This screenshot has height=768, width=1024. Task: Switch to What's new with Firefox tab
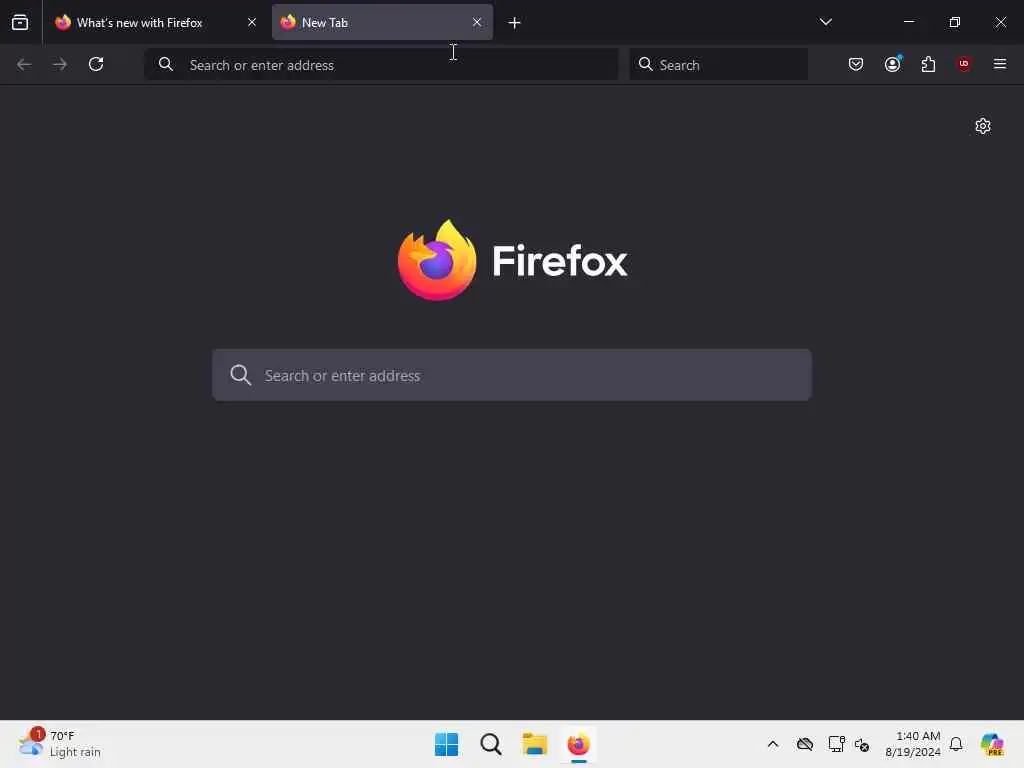tap(155, 22)
